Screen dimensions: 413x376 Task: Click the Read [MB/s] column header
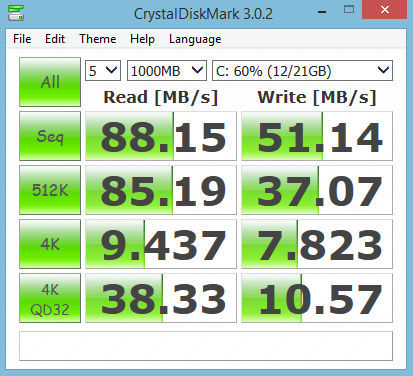click(161, 97)
